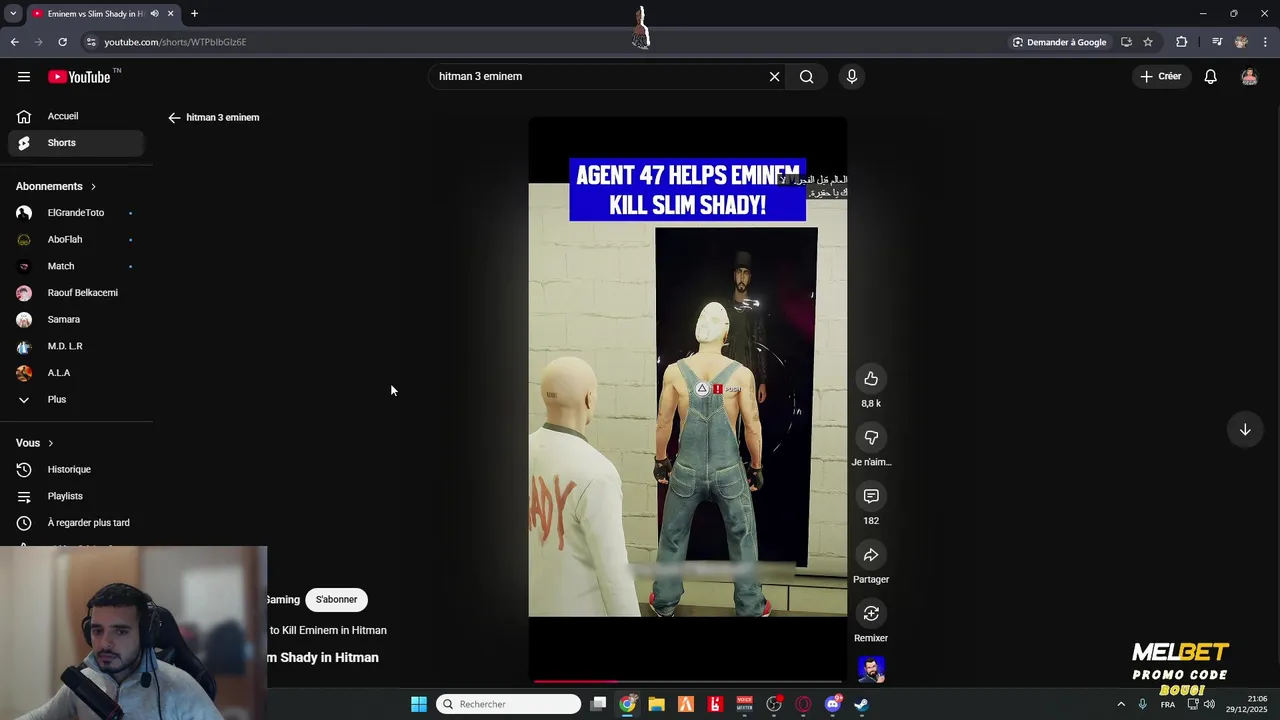
Task: Open Steam from taskbar
Action: pyautogui.click(x=861, y=704)
